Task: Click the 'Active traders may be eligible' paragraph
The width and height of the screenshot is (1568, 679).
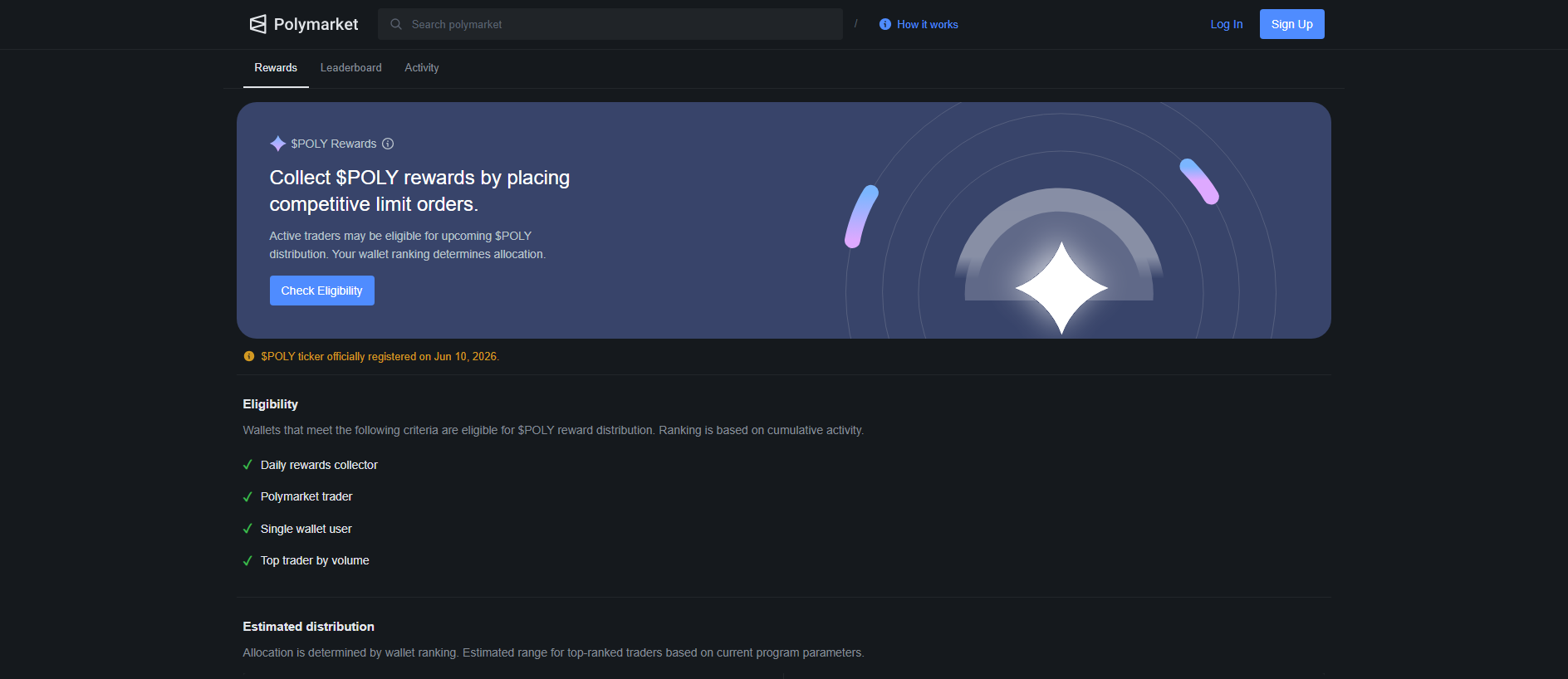Action: pos(408,245)
